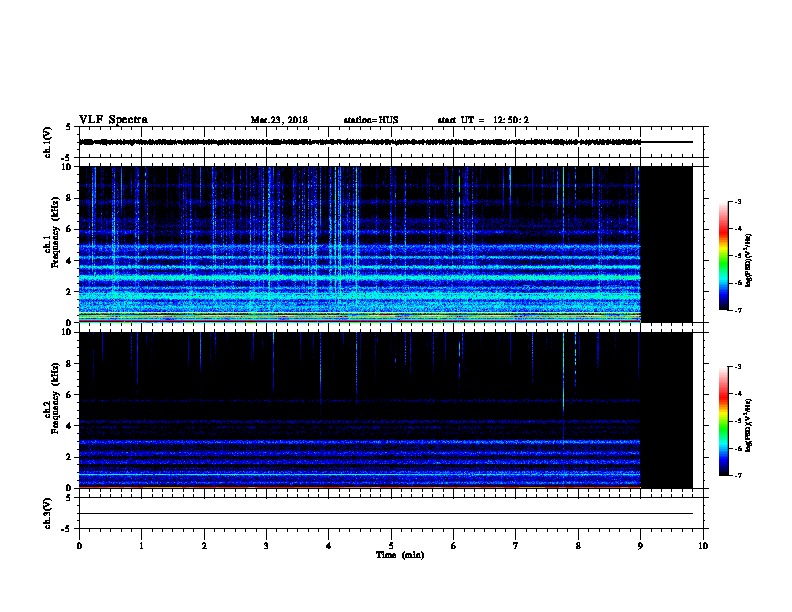Click the time axis tick label "1"
This screenshot has height=612, width=792.
point(141,546)
